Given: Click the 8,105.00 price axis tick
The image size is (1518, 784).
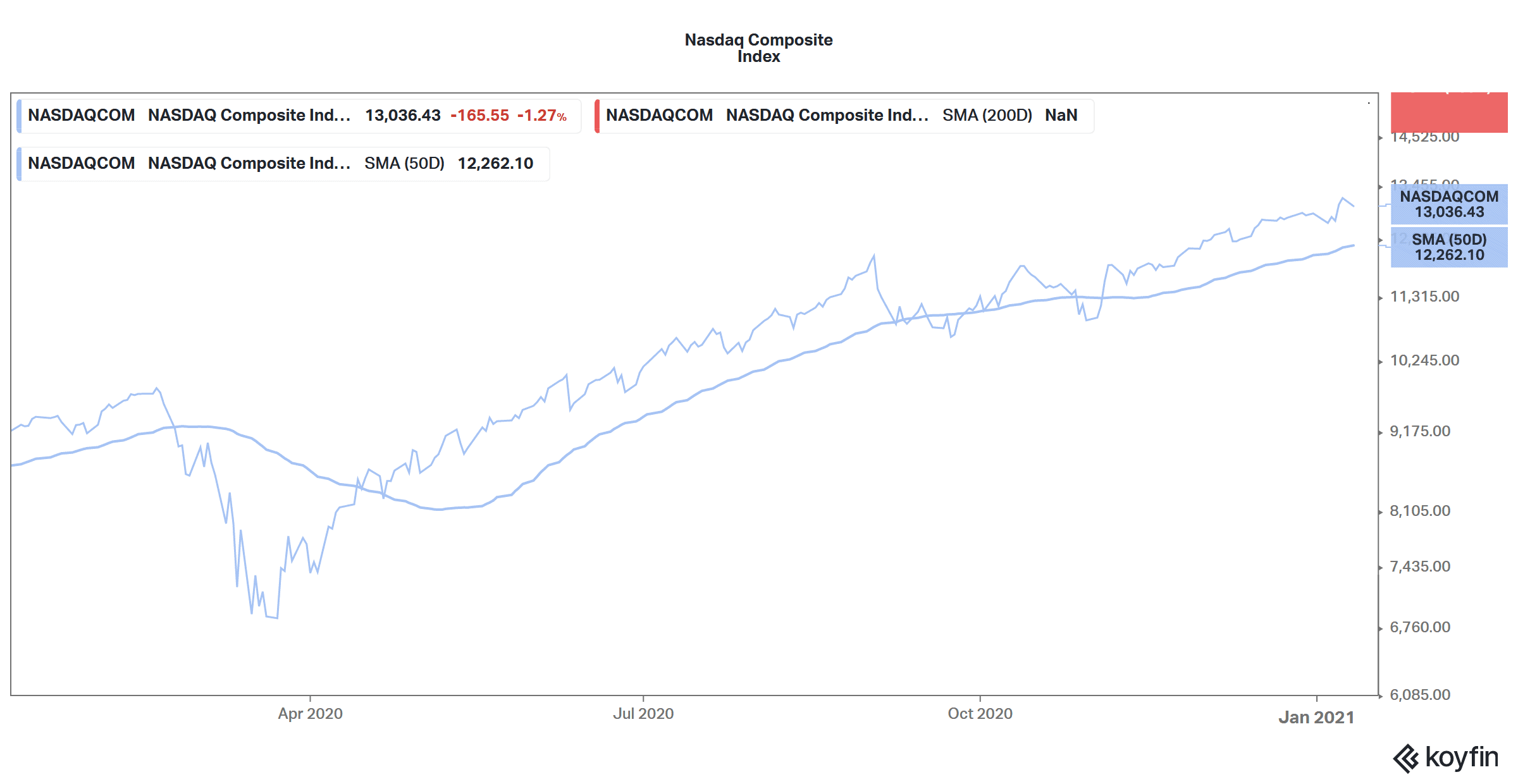Looking at the screenshot, I should [1420, 511].
